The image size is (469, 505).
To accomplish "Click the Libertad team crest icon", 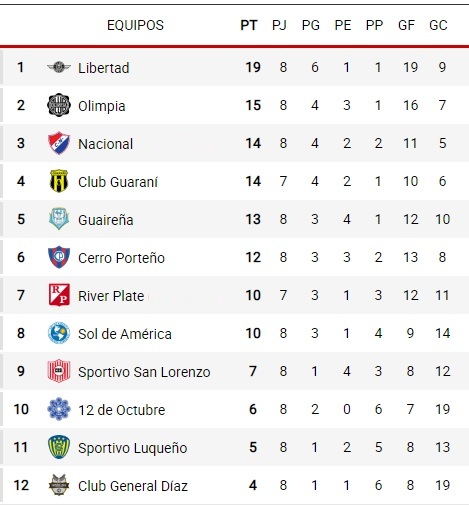I will click(x=59, y=67).
